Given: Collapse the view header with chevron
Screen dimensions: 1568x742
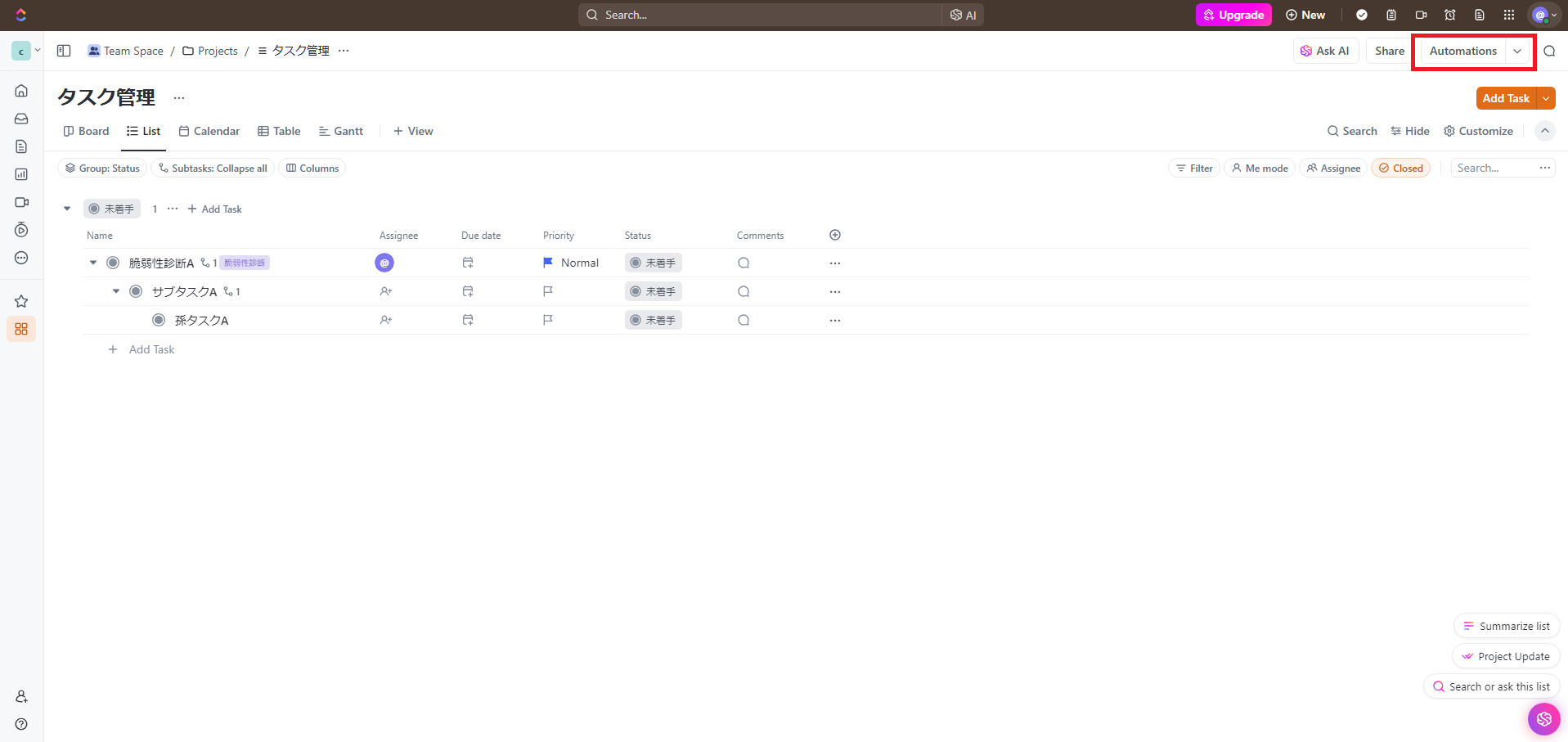Looking at the screenshot, I should pyautogui.click(x=1545, y=131).
